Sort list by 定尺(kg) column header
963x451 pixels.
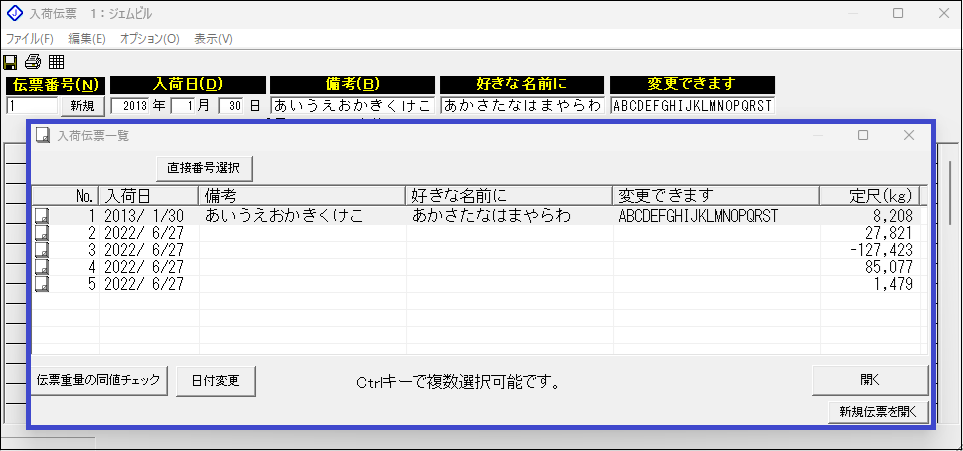coord(868,195)
